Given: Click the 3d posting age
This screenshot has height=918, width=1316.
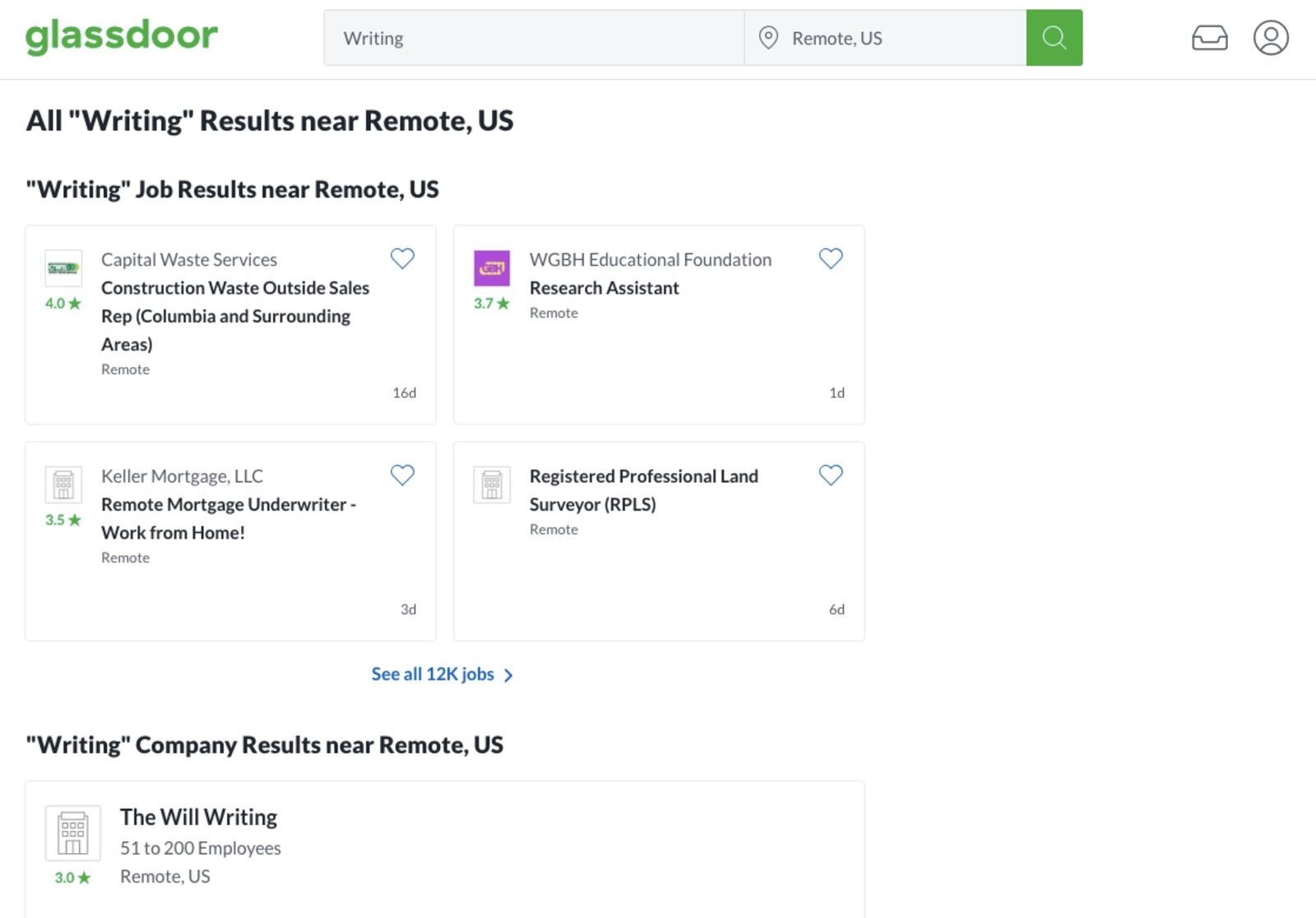Looking at the screenshot, I should tap(408, 610).
